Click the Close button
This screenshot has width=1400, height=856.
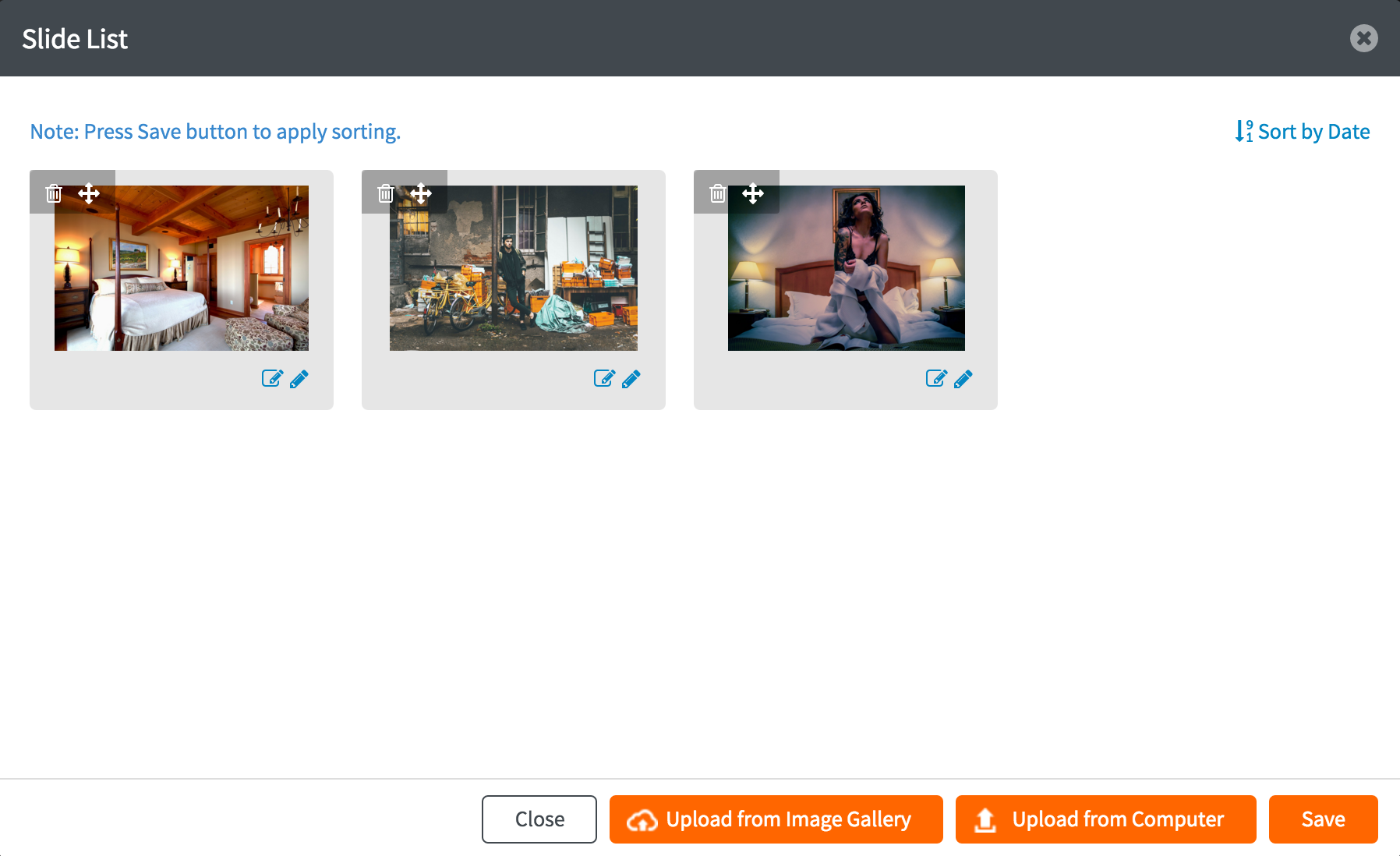coord(539,819)
